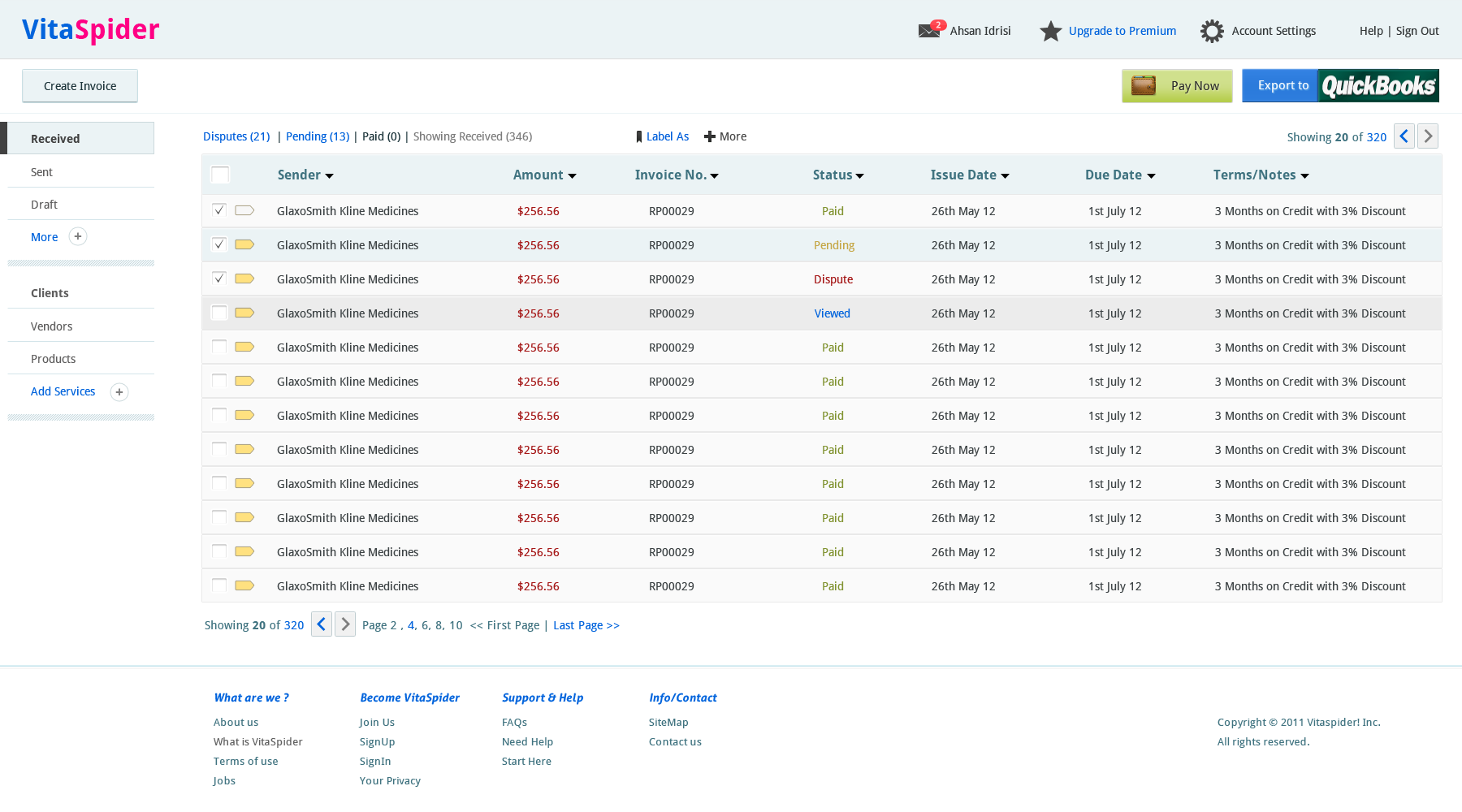The image size is (1462, 812).
Task: Filter by Pending (13)
Action: coord(318,136)
